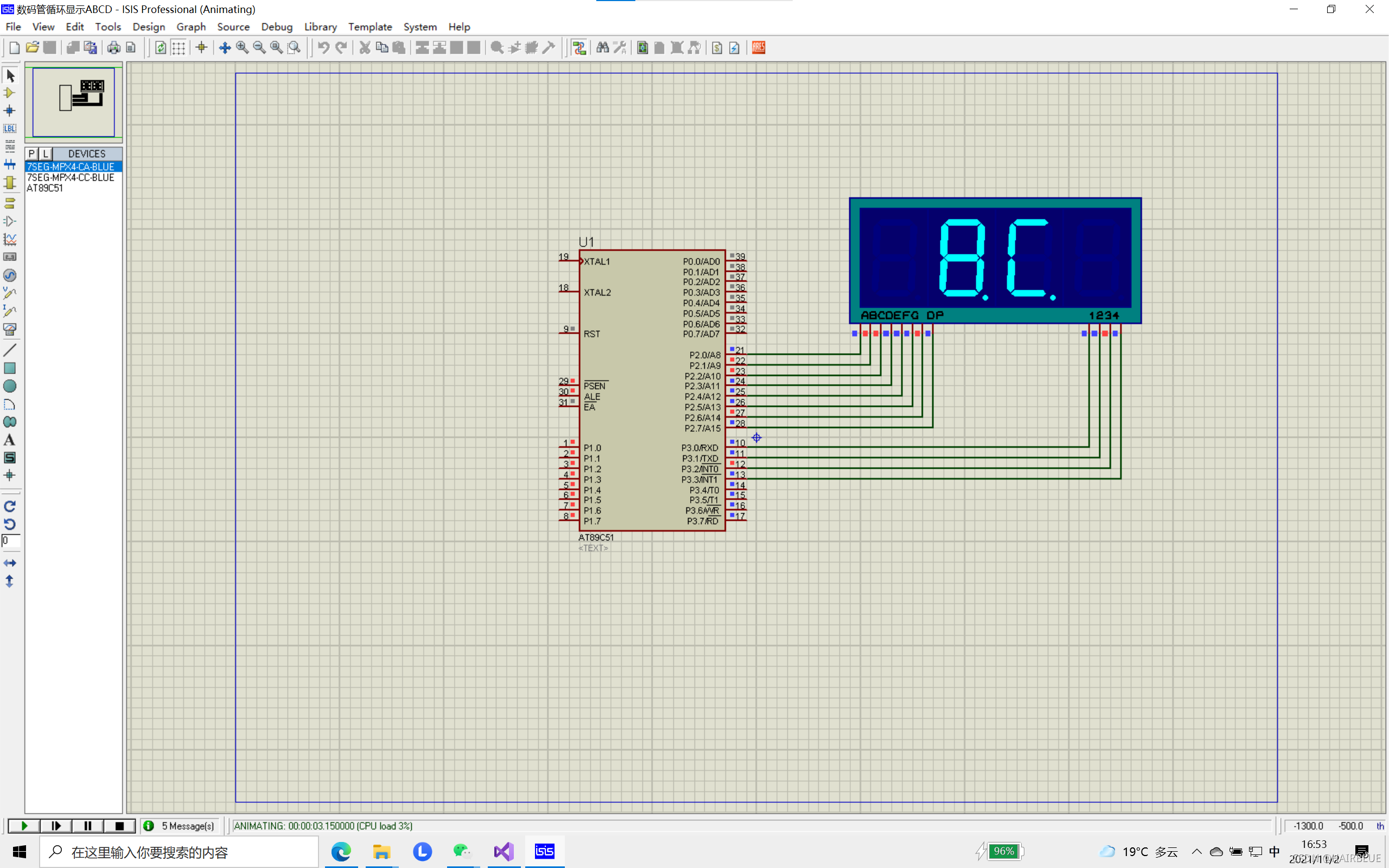Image resolution: width=1389 pixels, height=868 pixels.
Task: Click the rotation angle input field
Action: 11,541
